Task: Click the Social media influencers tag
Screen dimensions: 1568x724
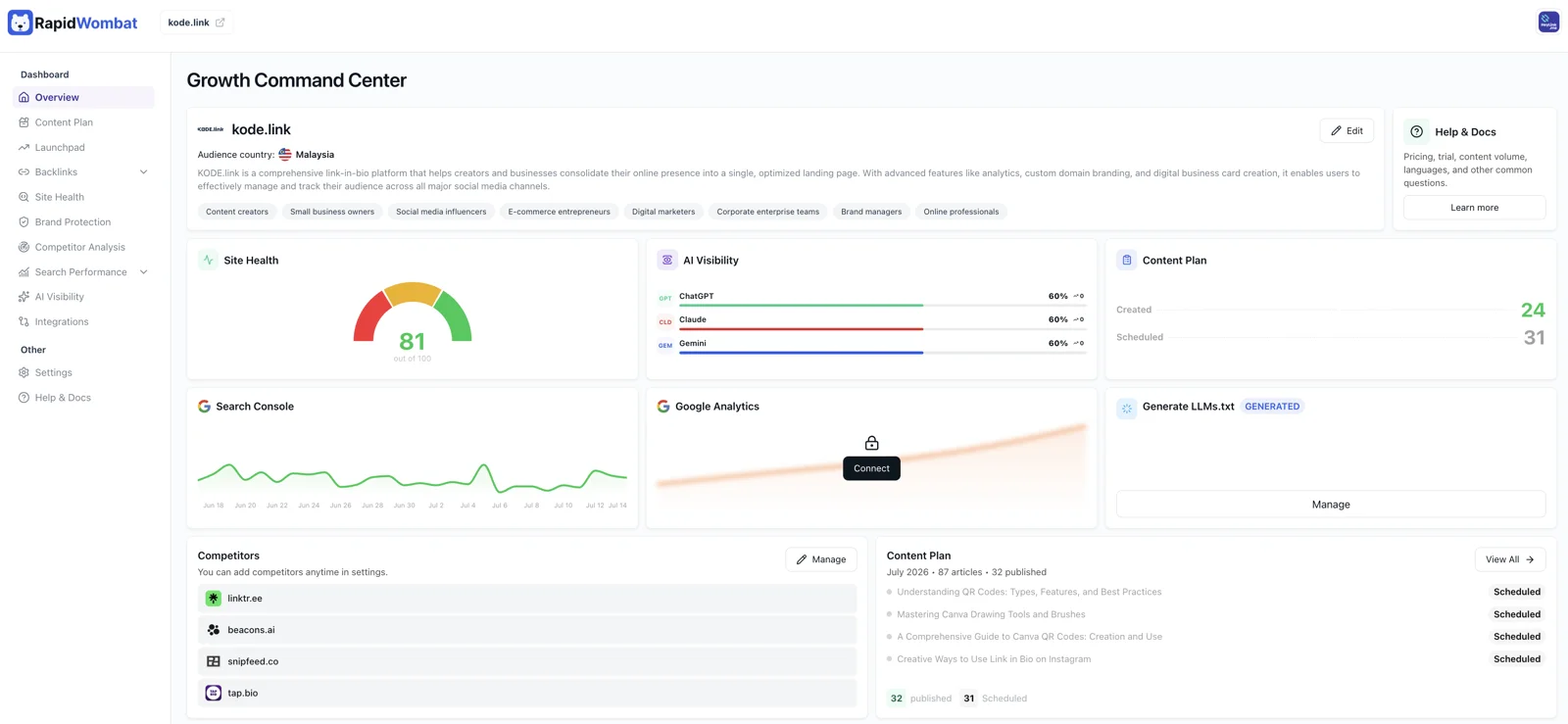Action: [441, 212]
